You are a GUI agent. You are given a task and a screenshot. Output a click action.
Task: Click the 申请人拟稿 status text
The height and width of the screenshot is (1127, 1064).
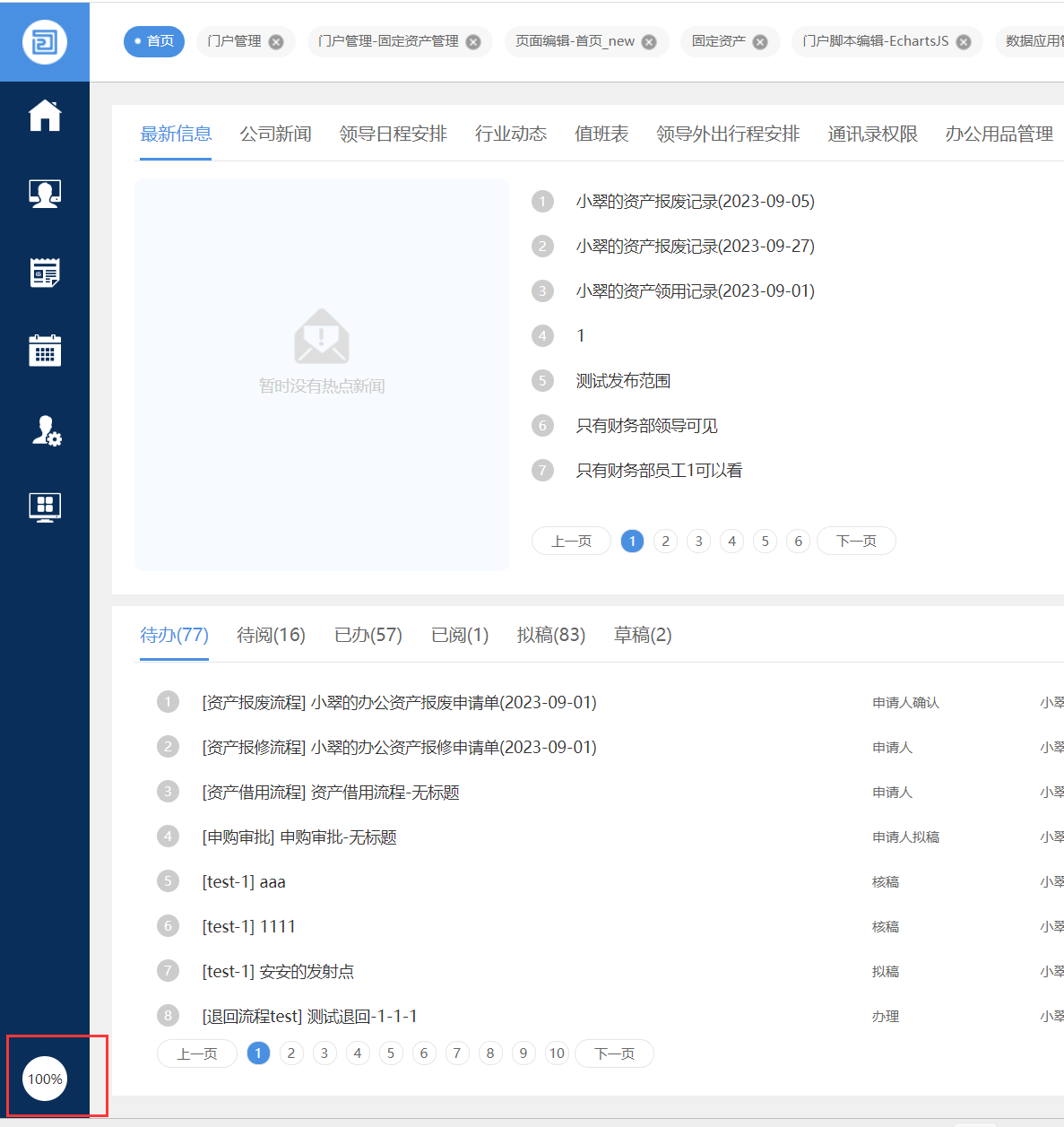(905, 837)
